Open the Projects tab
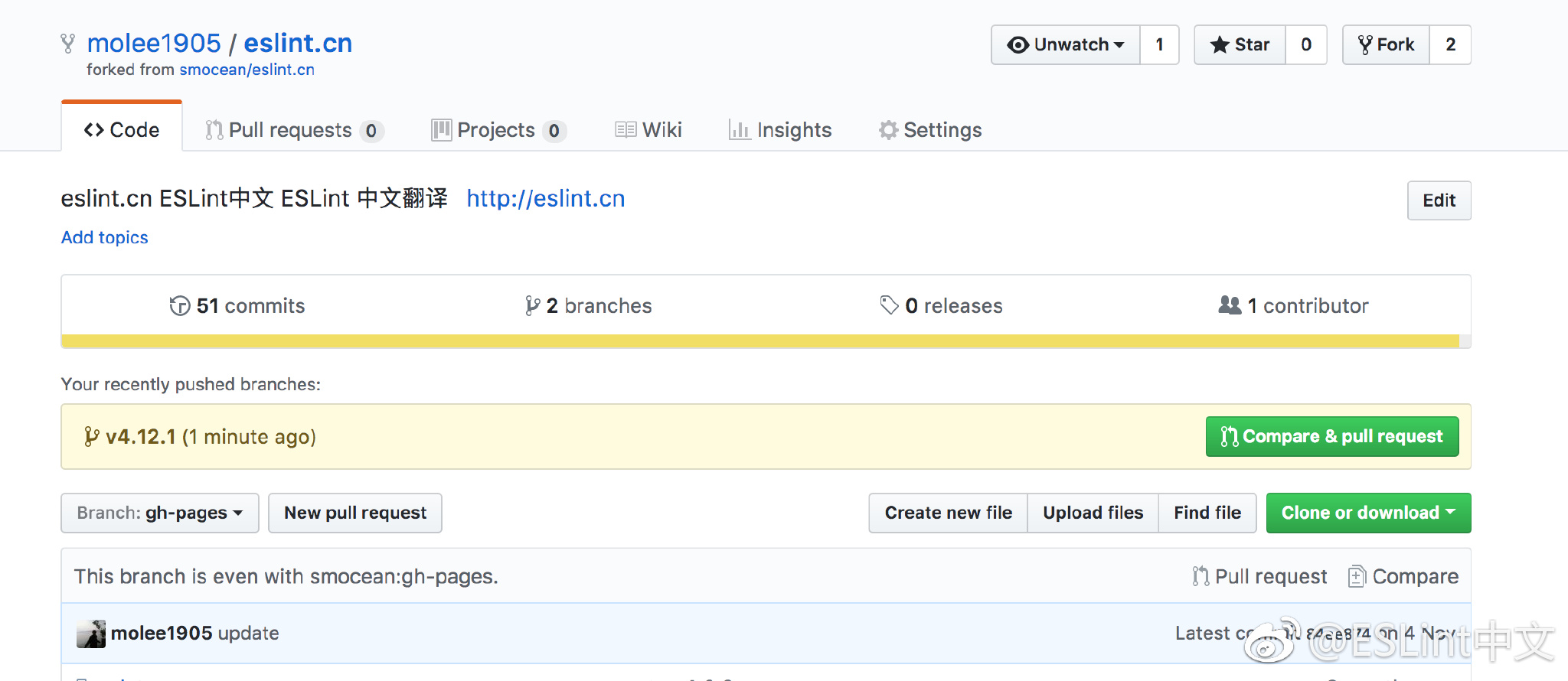1568x681 pixels. (x=498, y=130)
